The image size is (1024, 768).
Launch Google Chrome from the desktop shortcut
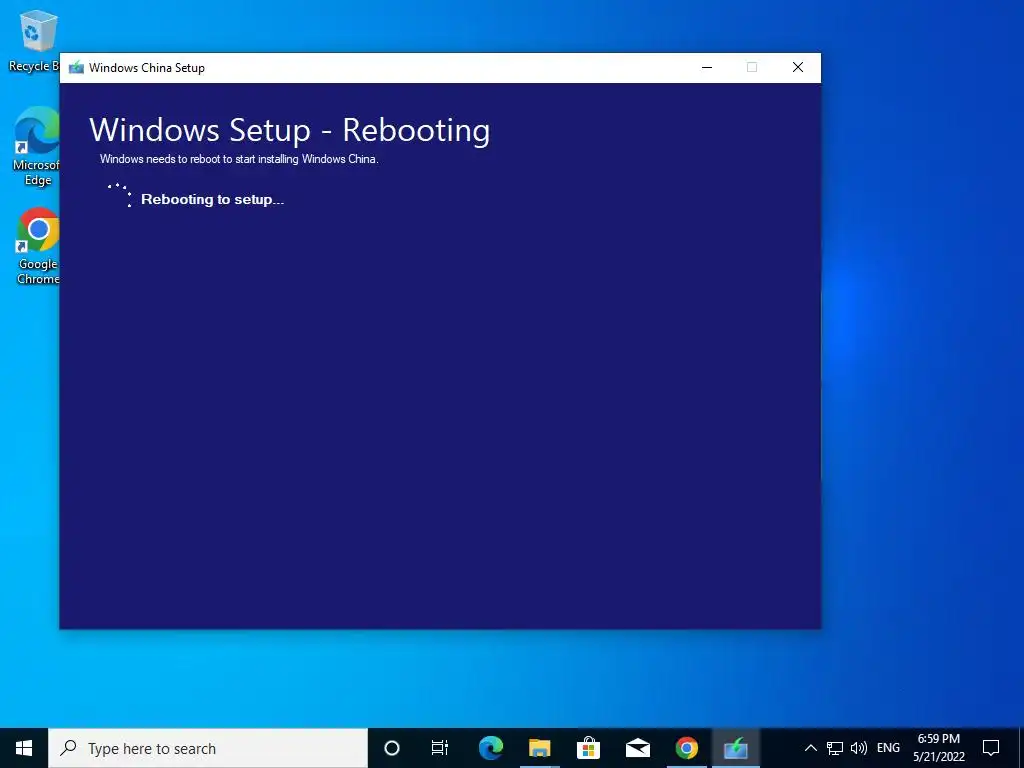point(38,246)
